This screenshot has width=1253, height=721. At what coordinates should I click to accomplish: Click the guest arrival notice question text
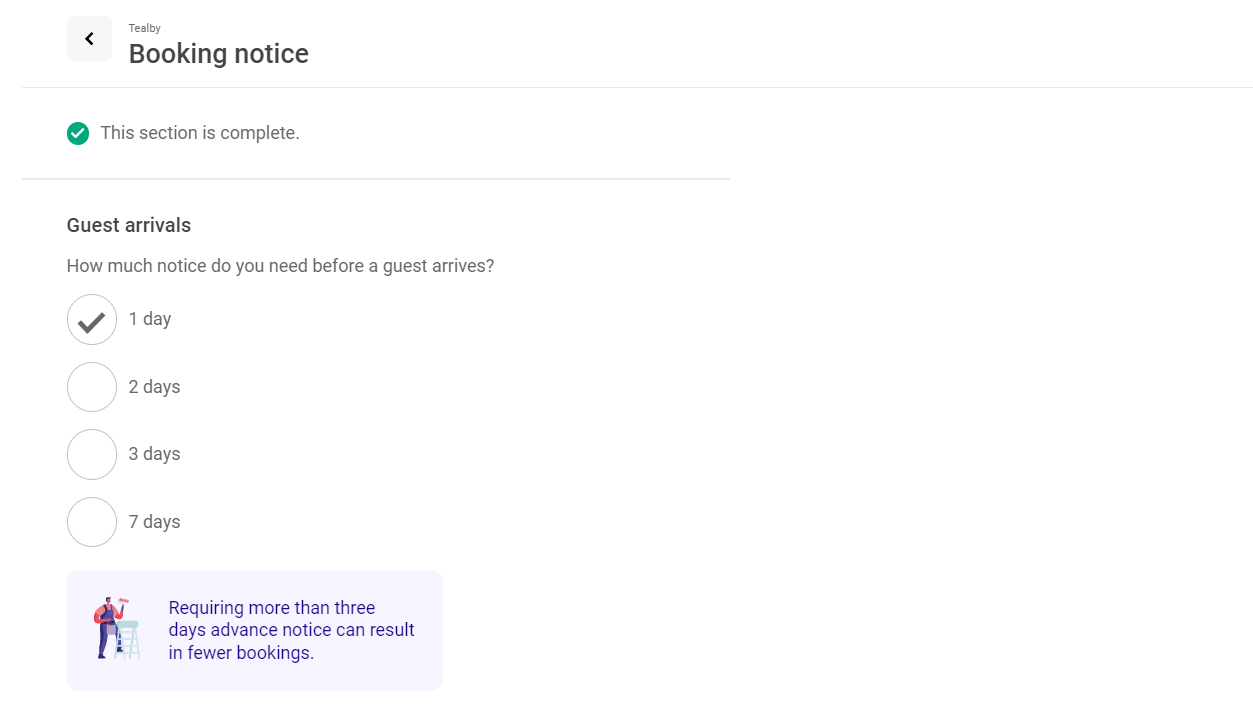[x=280, y=266]
